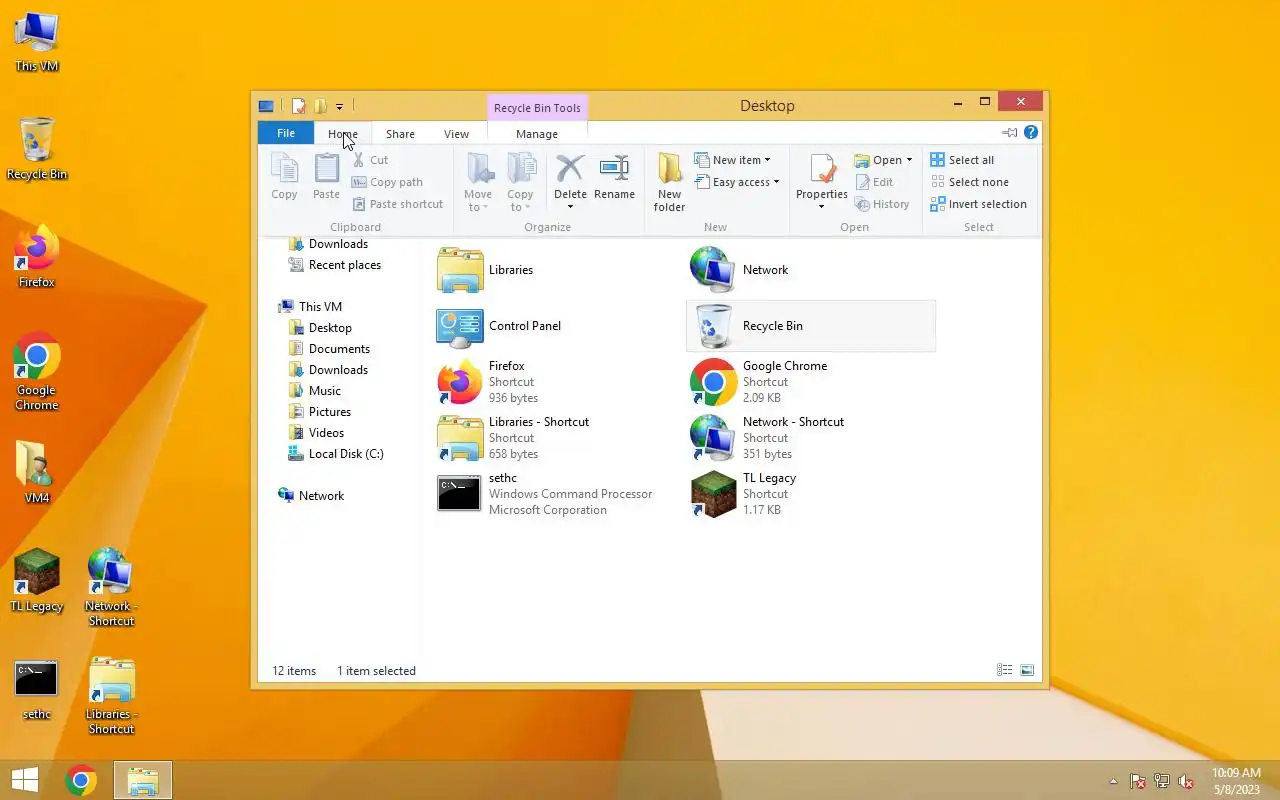
Task: Click the TL Legacy desktop icon
Action: pyautogui.click(x=37, y=581)
